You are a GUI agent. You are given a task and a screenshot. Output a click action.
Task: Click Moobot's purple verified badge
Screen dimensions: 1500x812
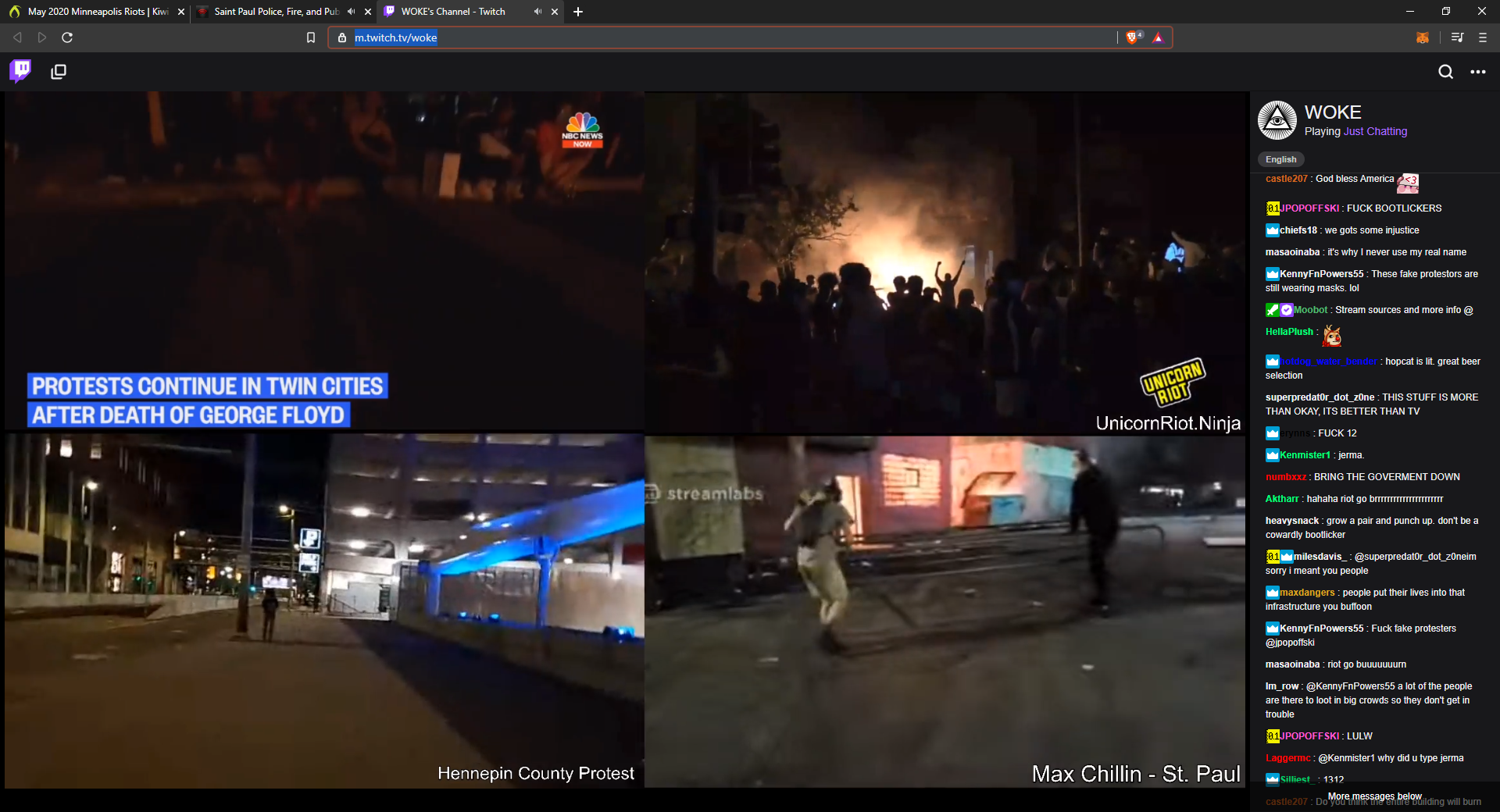pyautogui.click(x=1287, y=310)
